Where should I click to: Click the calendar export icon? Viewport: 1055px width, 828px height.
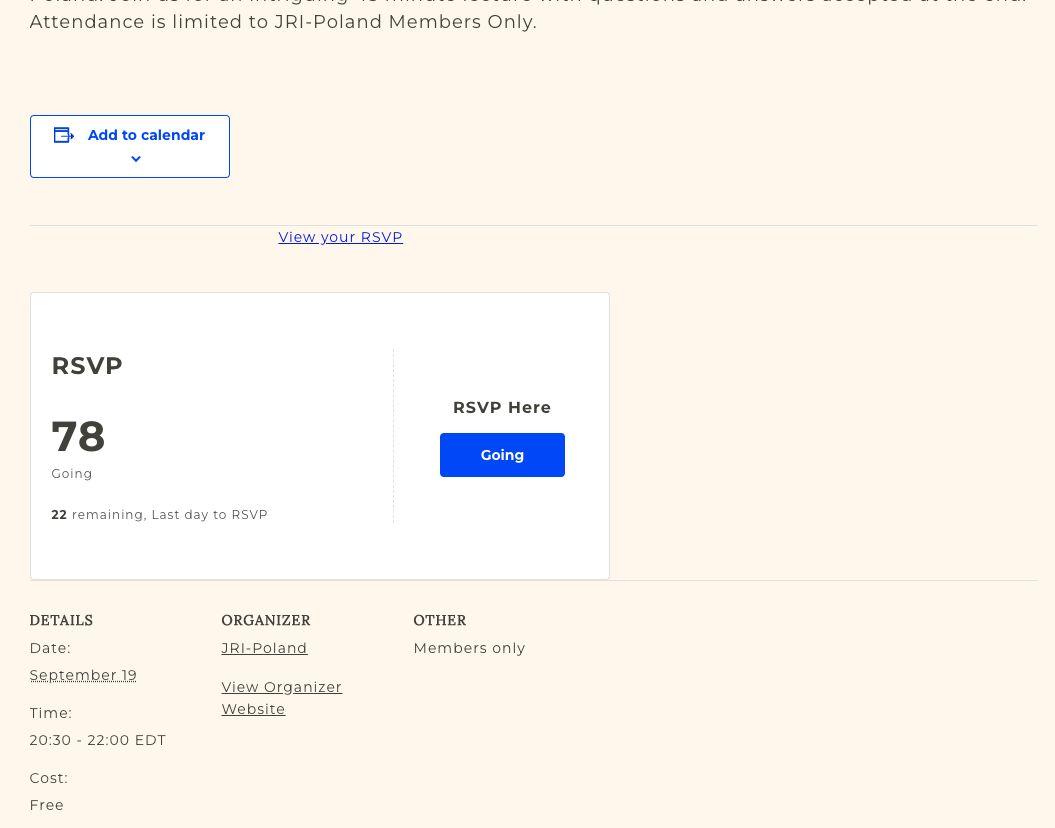coord(64,135)
